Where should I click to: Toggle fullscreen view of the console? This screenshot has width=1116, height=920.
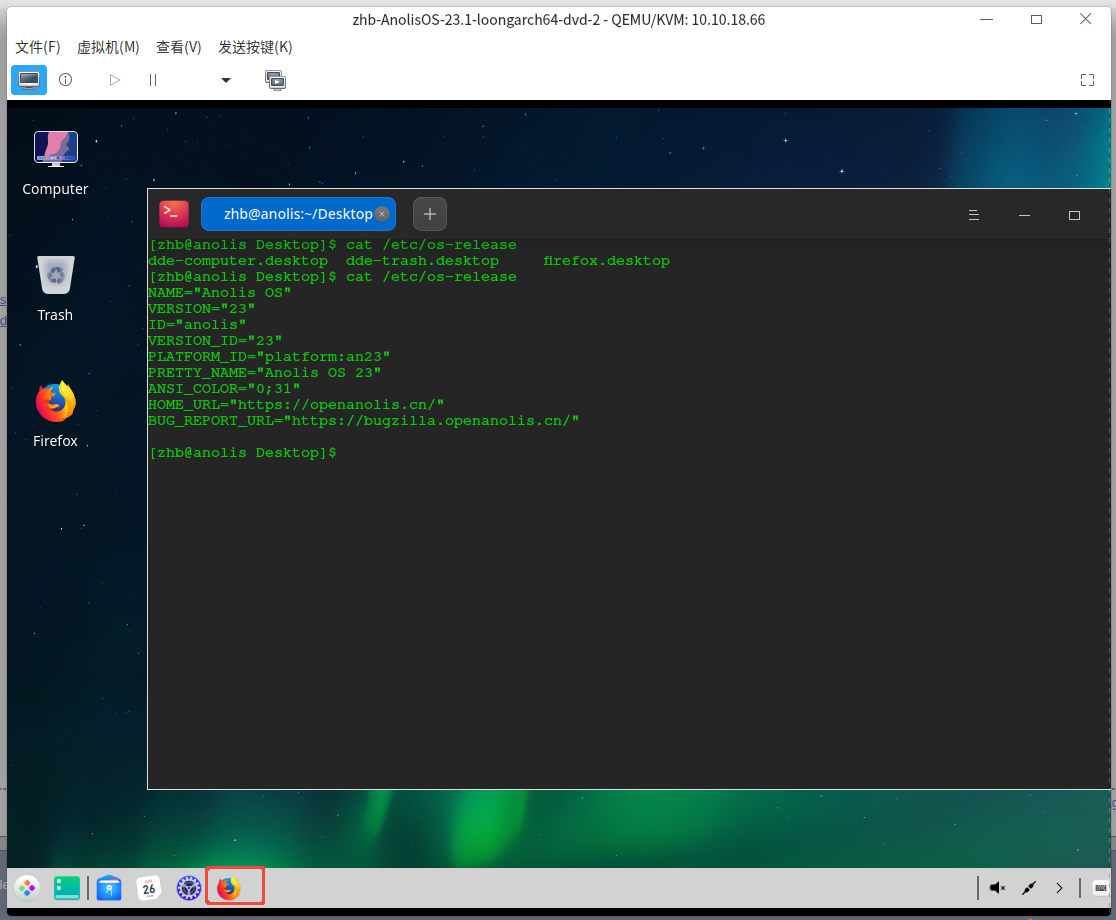(1088, 80)
